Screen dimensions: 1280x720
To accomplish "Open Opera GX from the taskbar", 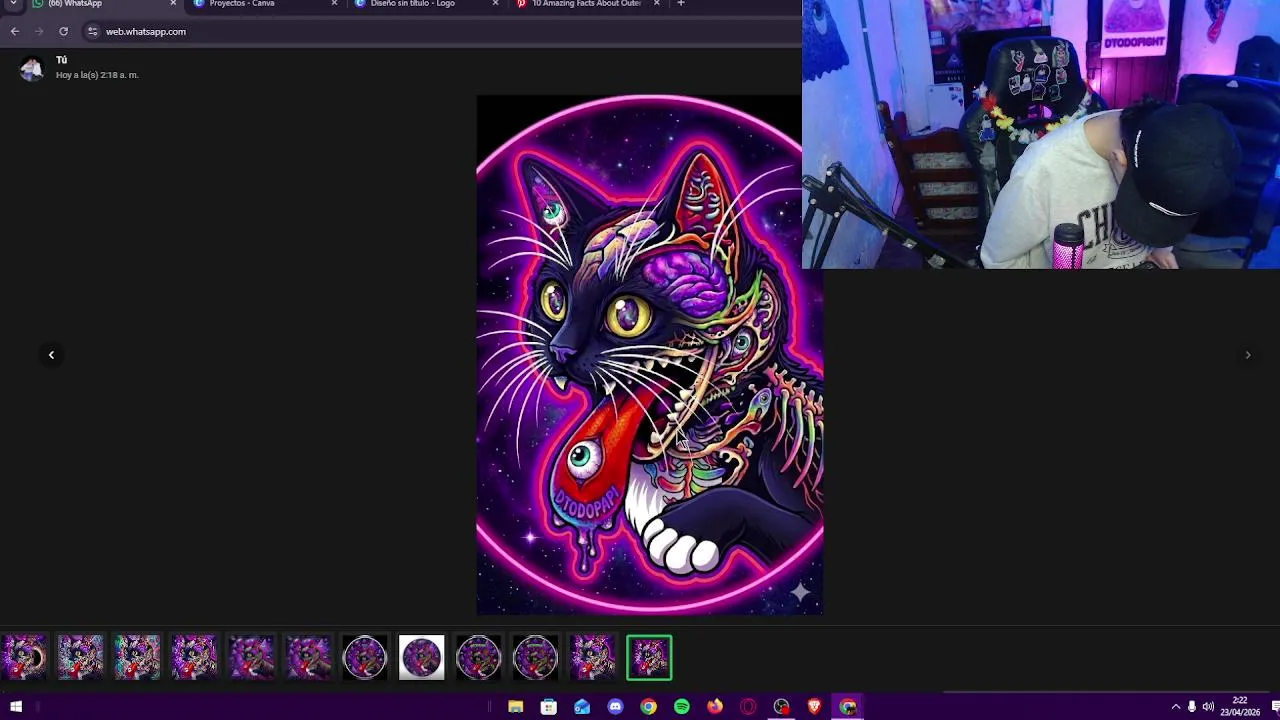I will (x=748, y=707).
